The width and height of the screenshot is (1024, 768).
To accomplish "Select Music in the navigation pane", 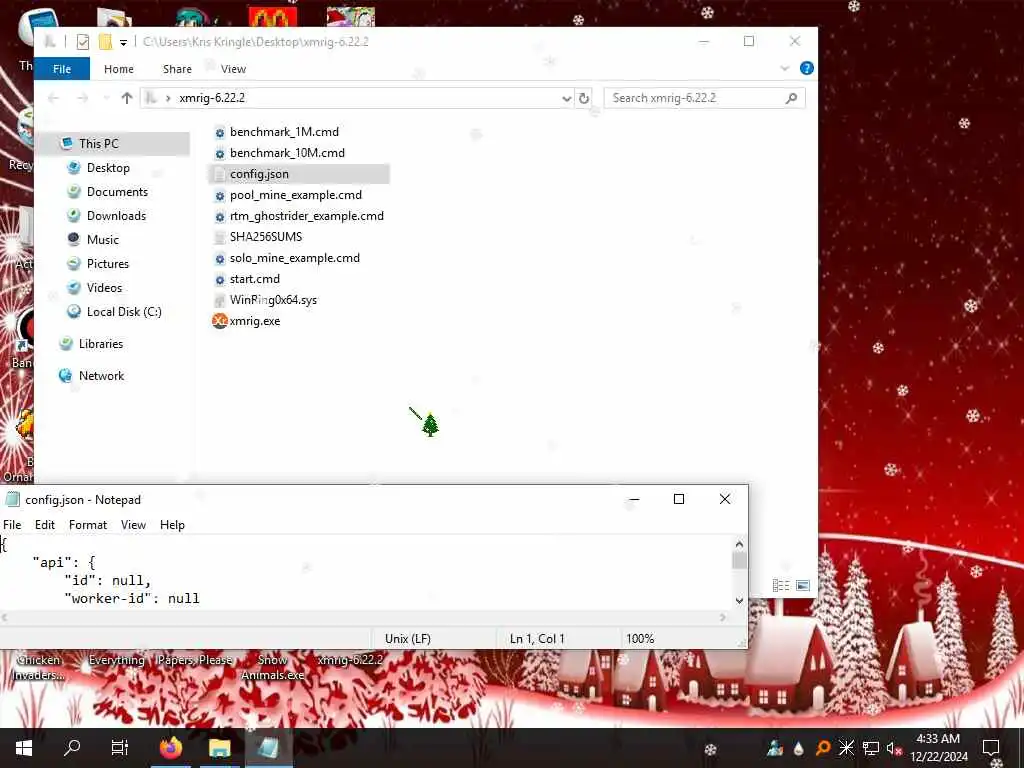I will (103, 240).
